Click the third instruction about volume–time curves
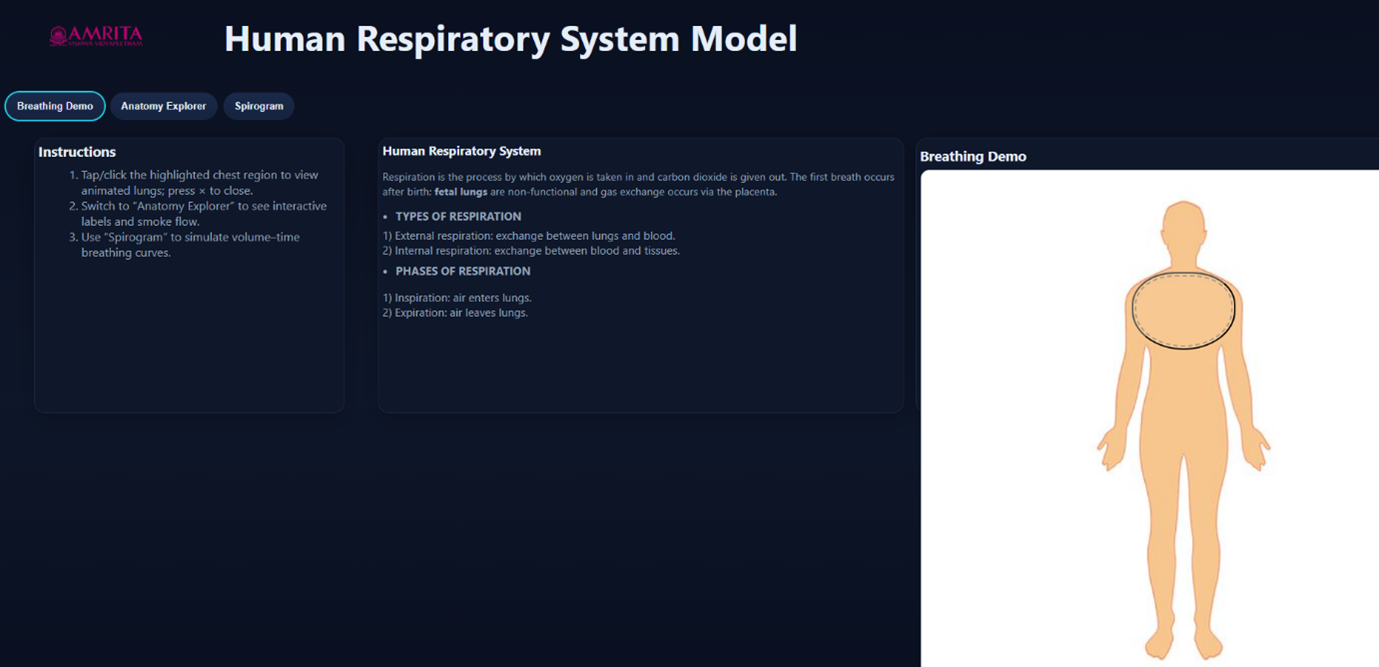Screen dimensions: 1379x667 (x=190, y=245)
